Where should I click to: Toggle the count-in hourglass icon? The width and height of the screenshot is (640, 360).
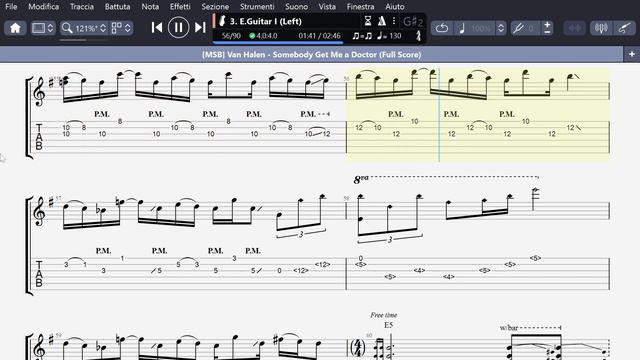pos(368,21)
